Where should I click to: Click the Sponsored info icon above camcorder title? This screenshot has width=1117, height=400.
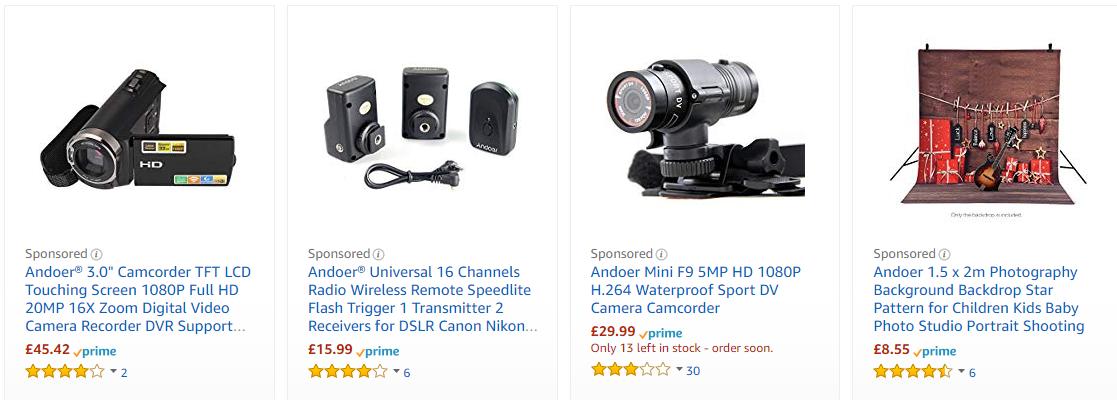[x=97, y=254]
